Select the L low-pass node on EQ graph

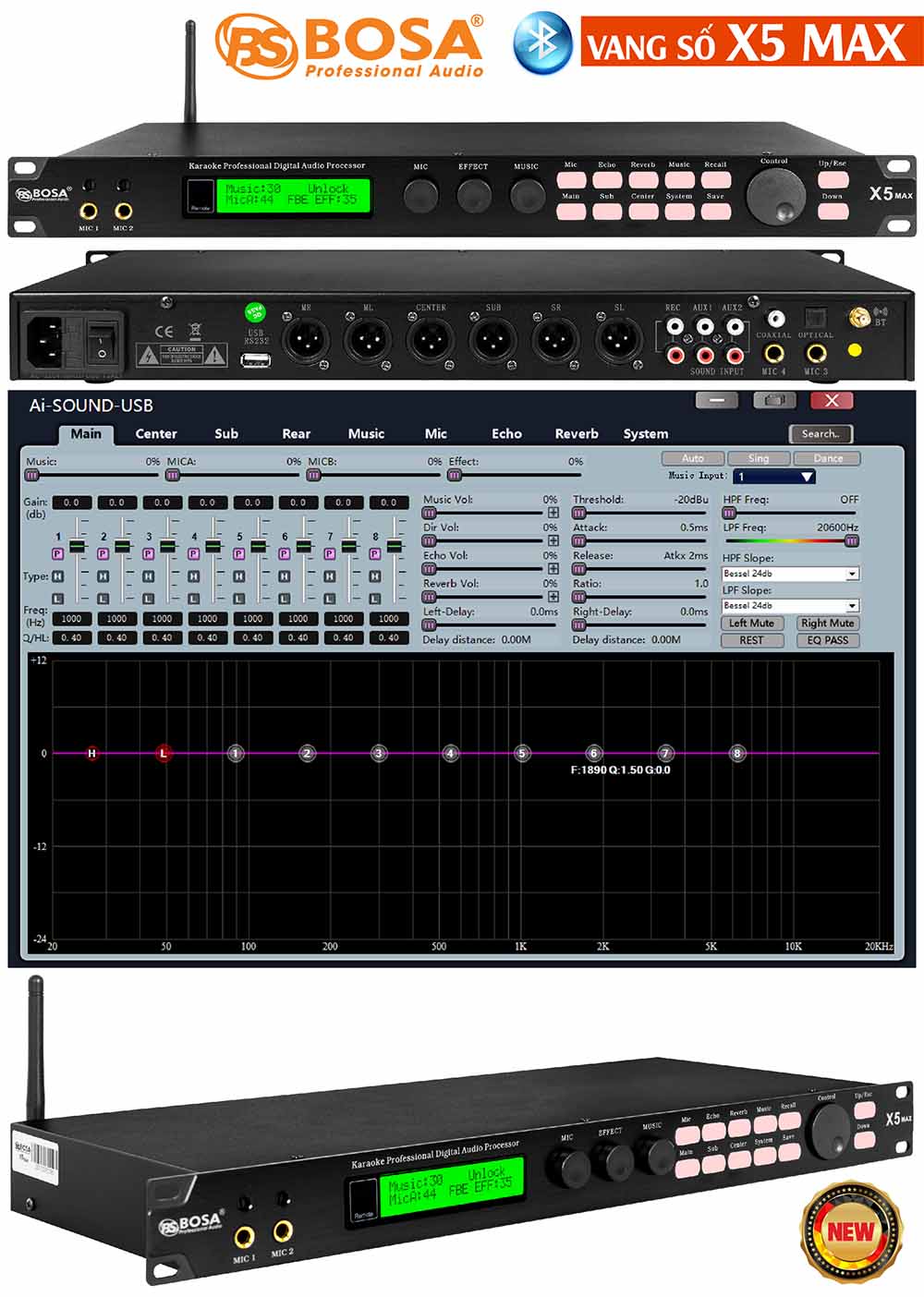pyautogui.click(x=164, y=753)
